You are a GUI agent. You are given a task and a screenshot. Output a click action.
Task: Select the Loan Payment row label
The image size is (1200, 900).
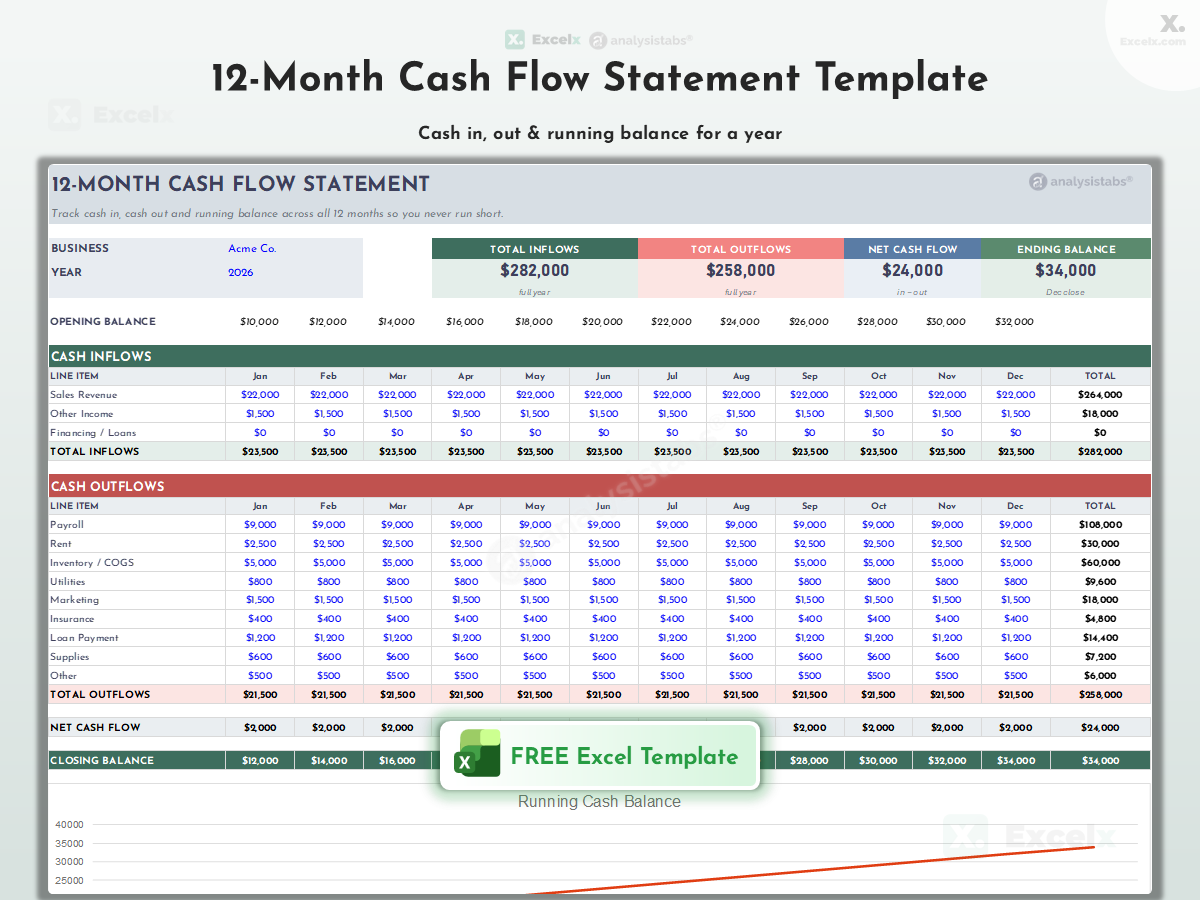coord(85,638)
